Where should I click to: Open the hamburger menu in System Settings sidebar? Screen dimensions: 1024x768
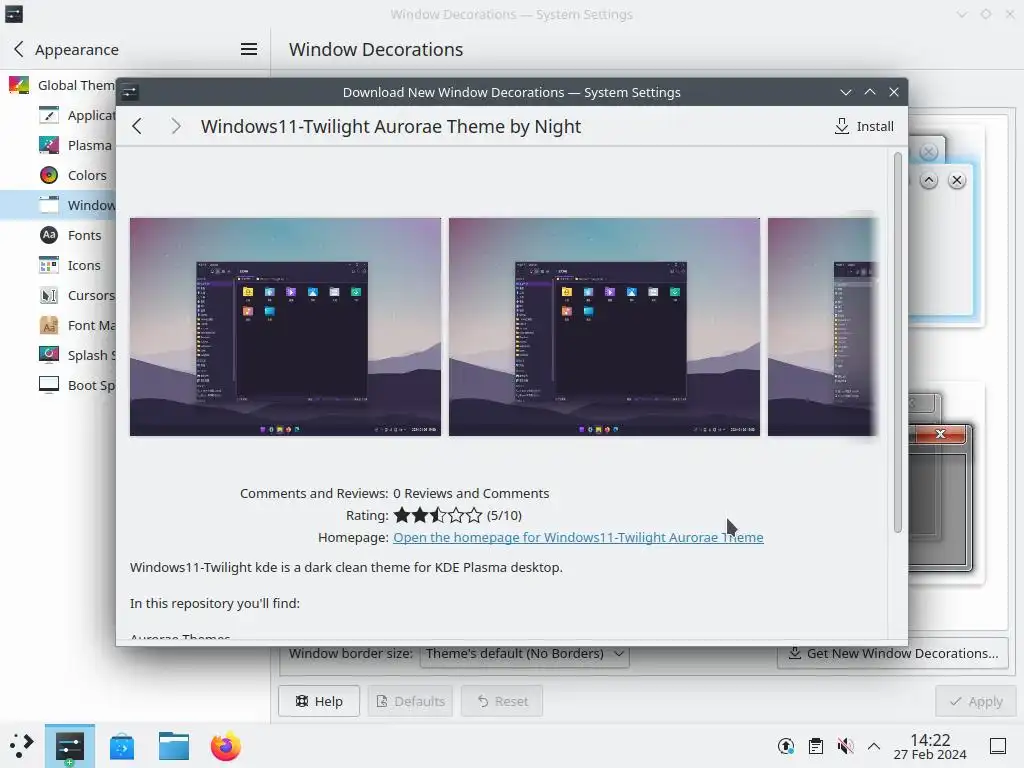click(249, 49)
